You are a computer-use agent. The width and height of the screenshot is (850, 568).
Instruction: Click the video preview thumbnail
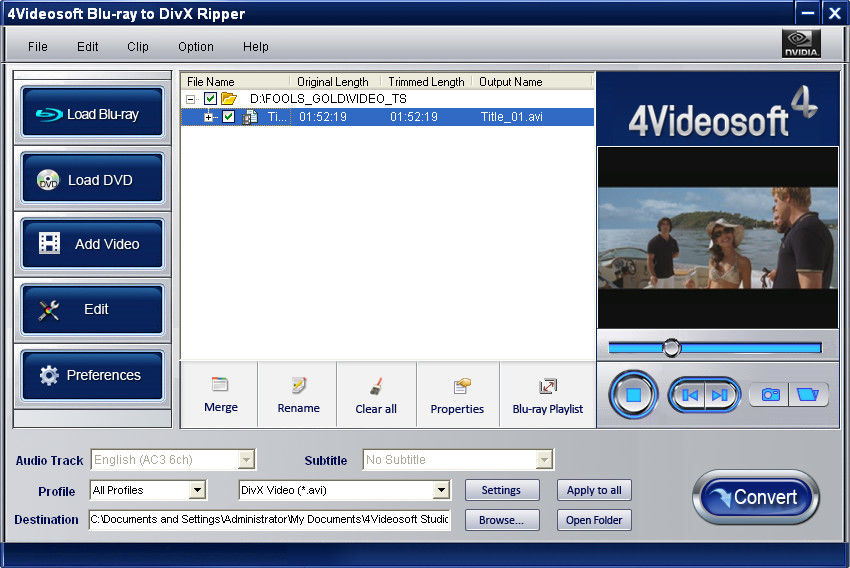[x=718, y=238]
